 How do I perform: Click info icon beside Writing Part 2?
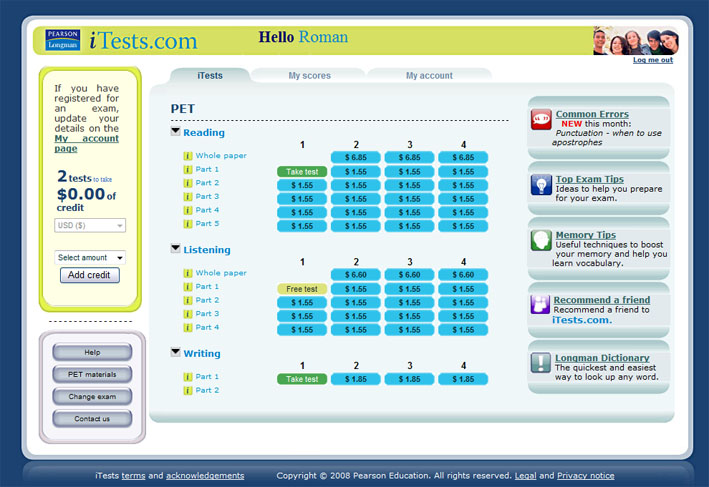(187, 390)
